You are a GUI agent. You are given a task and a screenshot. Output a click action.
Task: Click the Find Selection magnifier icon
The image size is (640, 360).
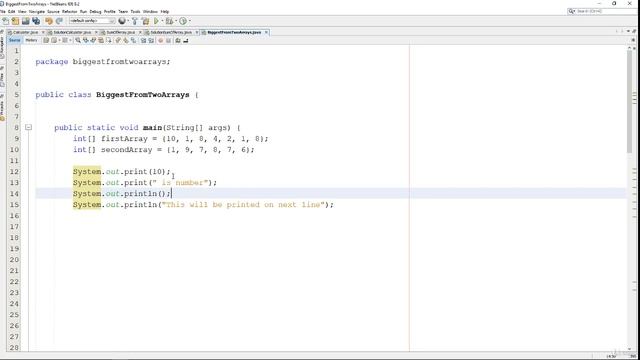78,40
